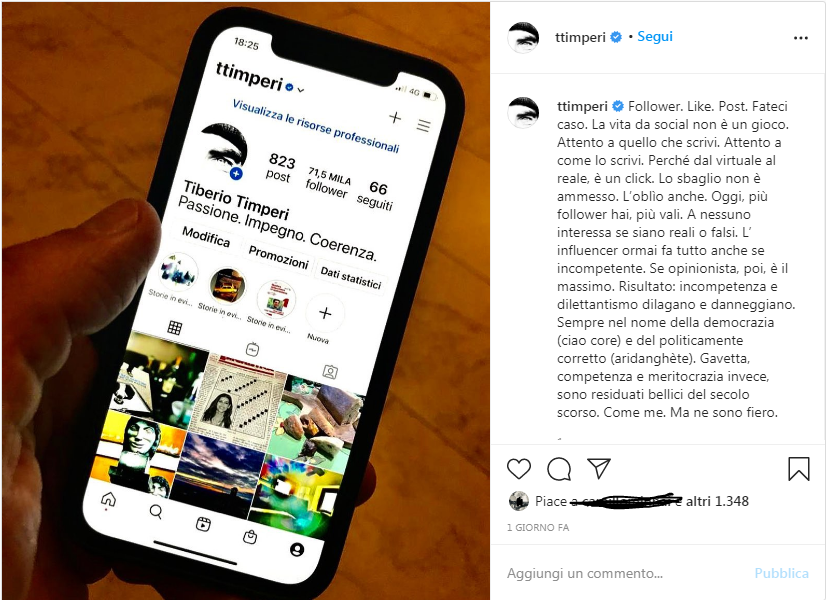The image size is (826, 600).
Task: View the altri 1.348 likes list
Action: (717, 501)
